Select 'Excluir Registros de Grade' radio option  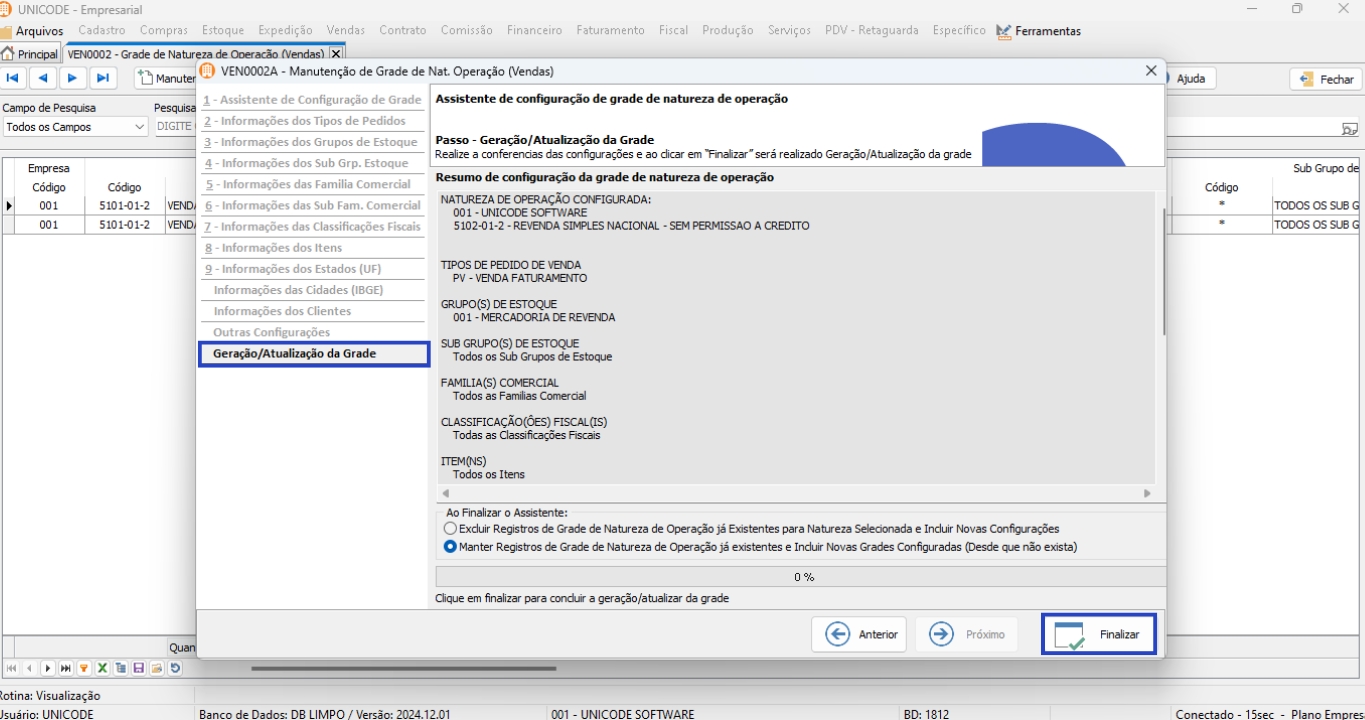click(450, 528)
